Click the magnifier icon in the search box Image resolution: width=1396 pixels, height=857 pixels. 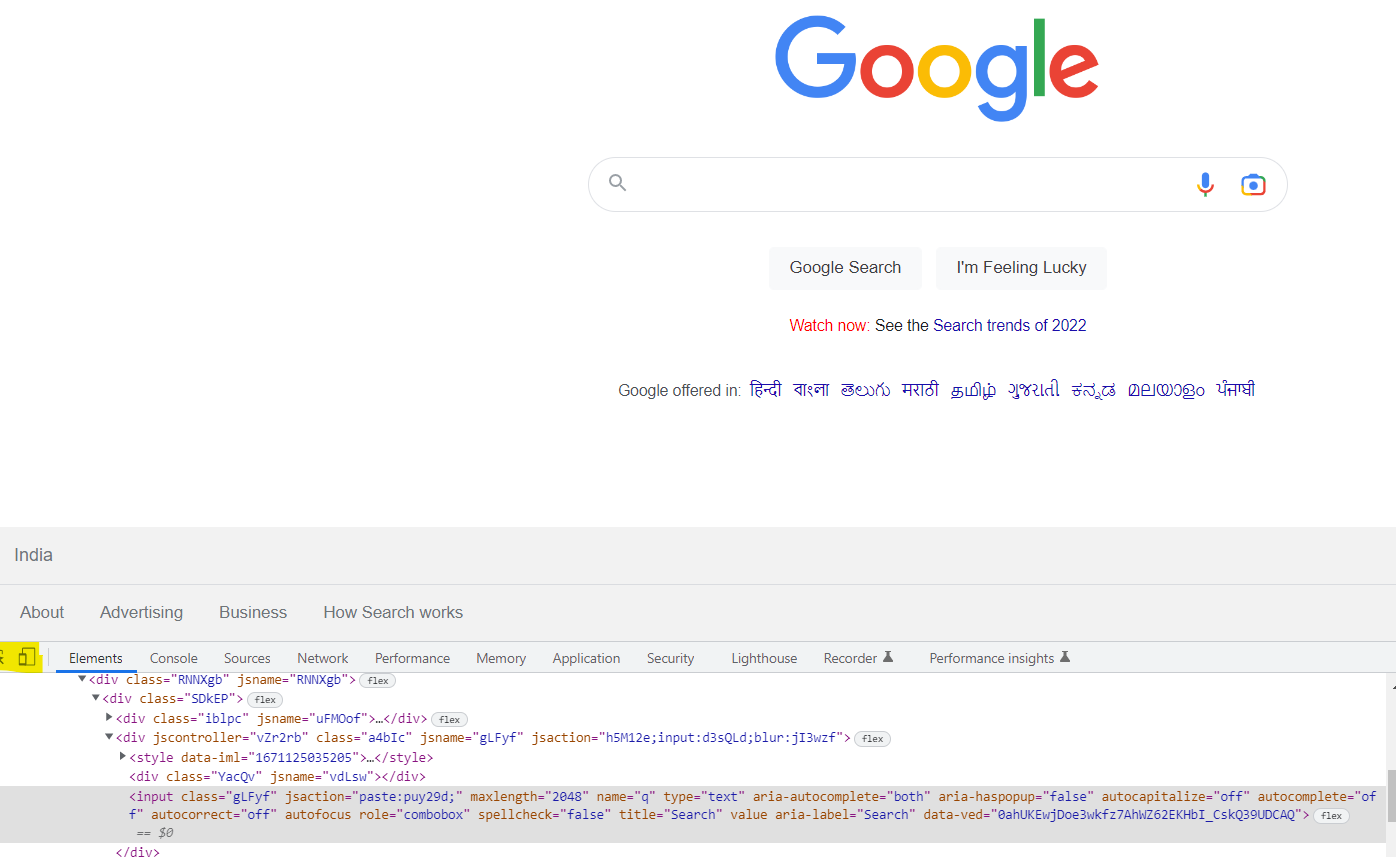click(617, 183)
